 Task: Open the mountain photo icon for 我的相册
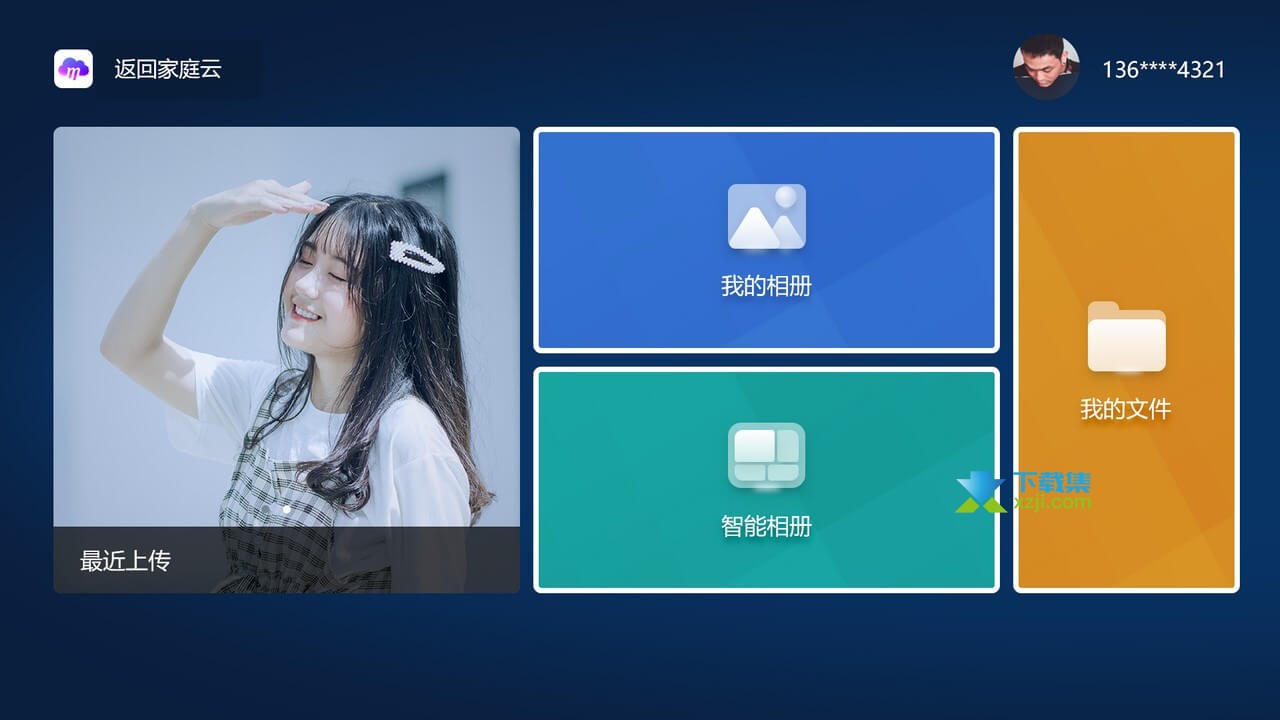pyautogui.click(x=767, y=217)
